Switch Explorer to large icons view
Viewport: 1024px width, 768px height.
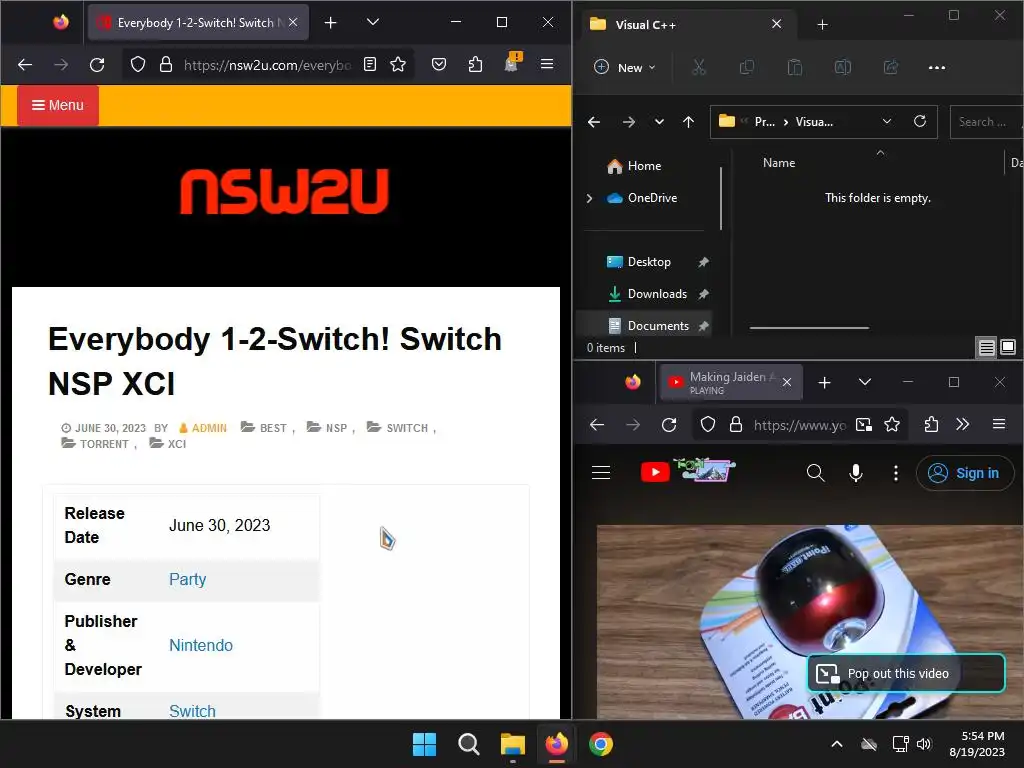(x=1008, y=348)
